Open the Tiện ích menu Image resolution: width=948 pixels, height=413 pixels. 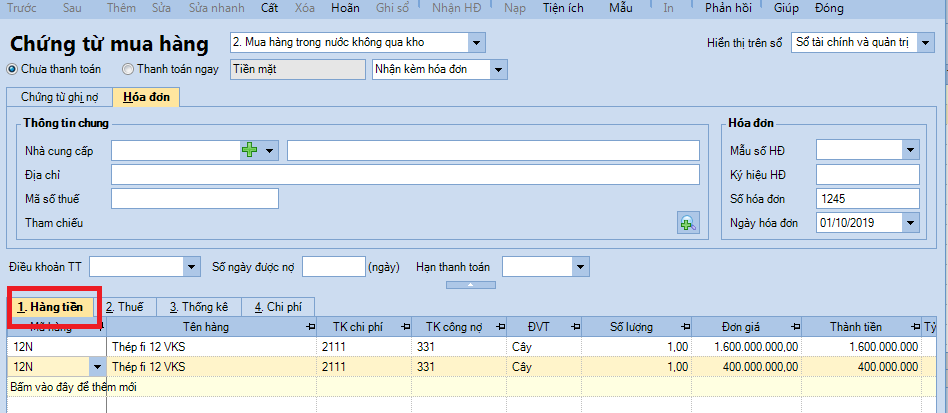tap(563, 8)
